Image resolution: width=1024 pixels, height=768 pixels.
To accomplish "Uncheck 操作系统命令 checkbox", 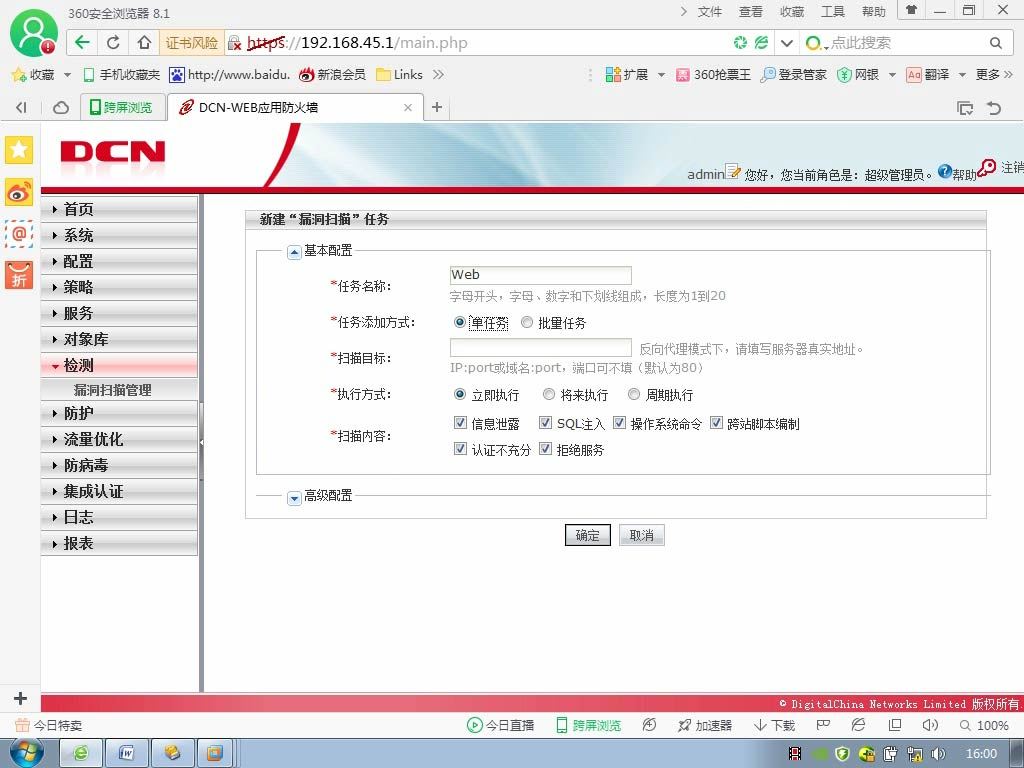I will click(619, 423).
